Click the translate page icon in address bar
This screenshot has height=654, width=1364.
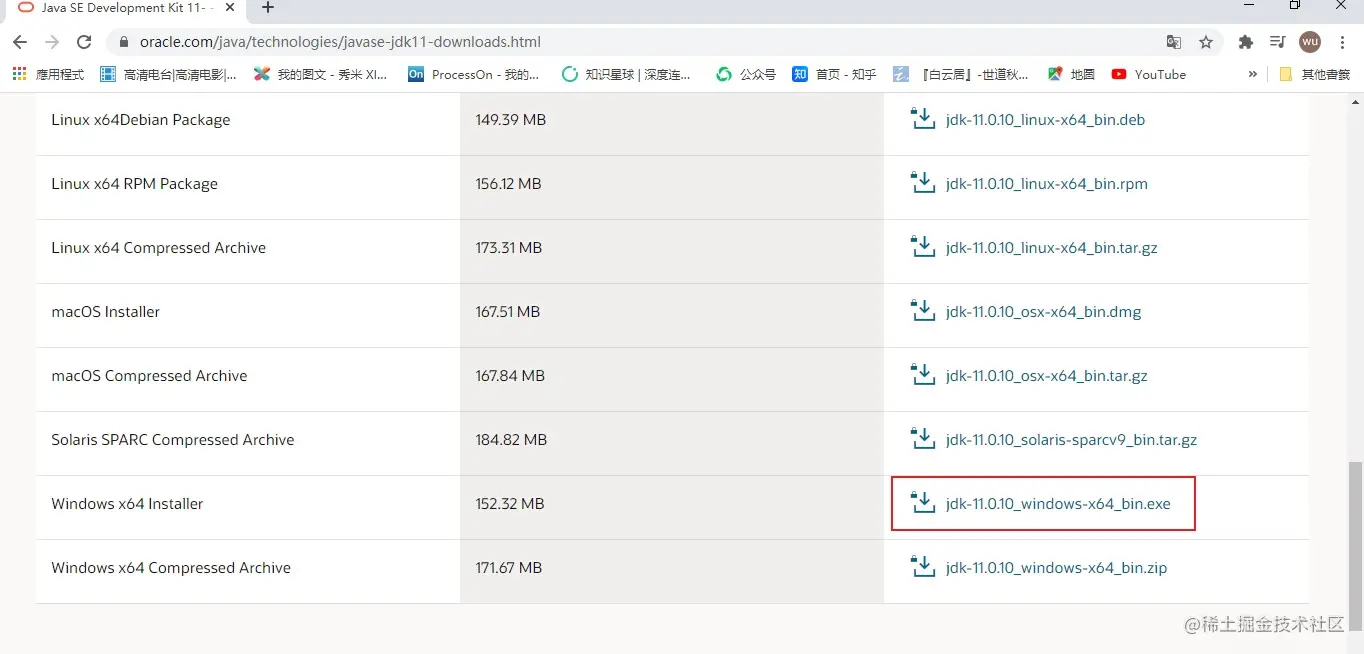click(1174, 42)
